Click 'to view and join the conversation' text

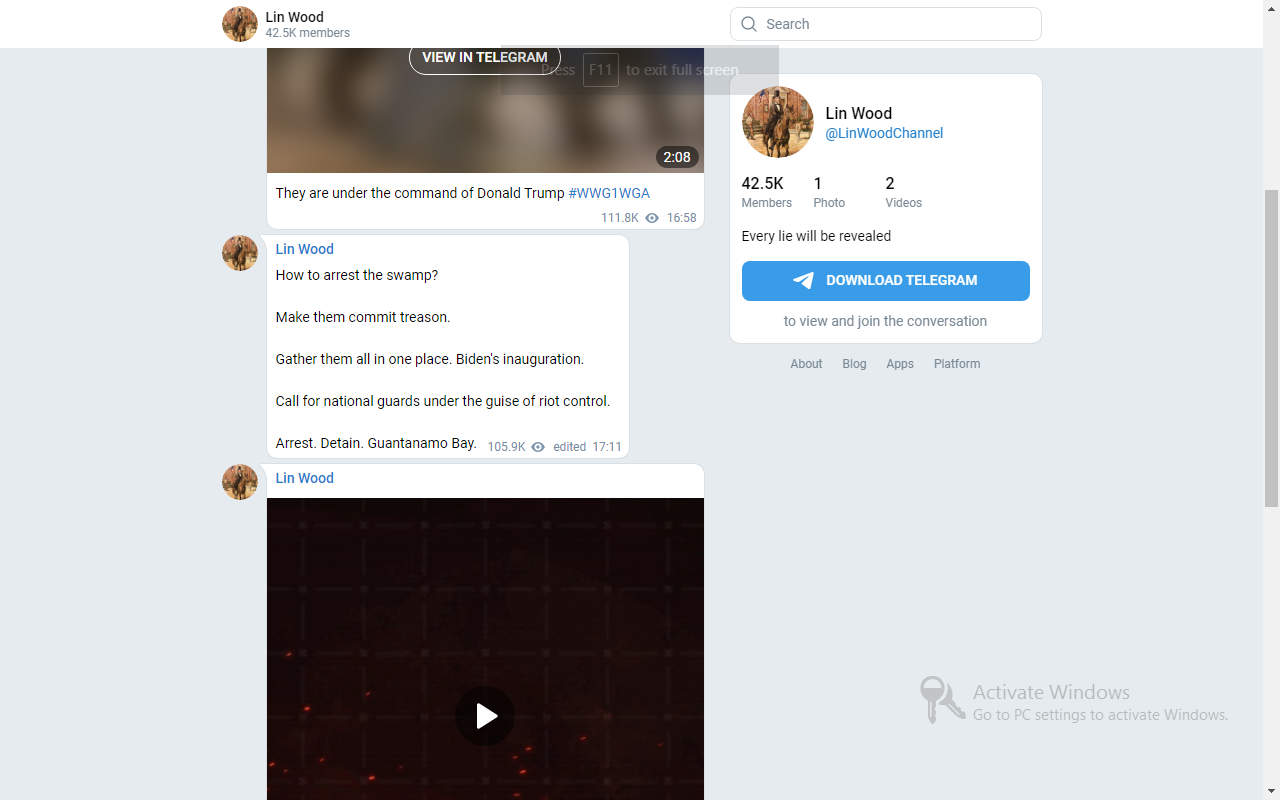tap(885, 321)
